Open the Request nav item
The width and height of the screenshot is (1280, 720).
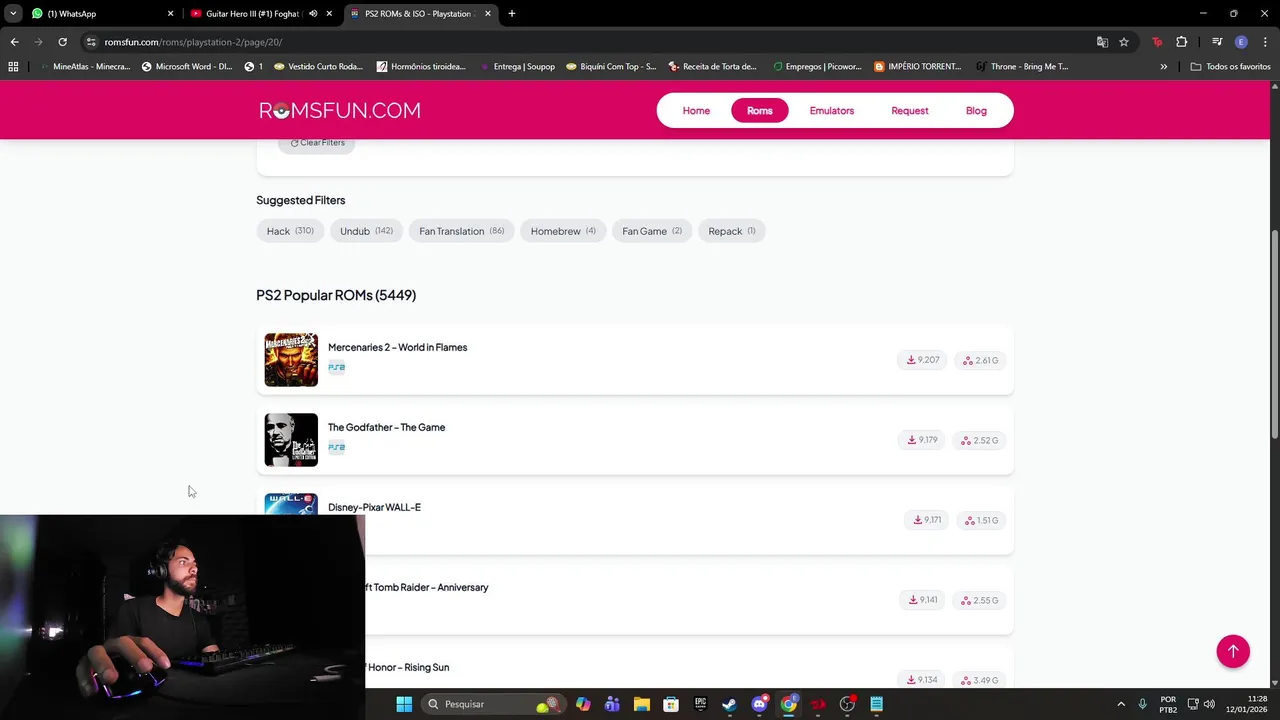[x=910, y=111]
